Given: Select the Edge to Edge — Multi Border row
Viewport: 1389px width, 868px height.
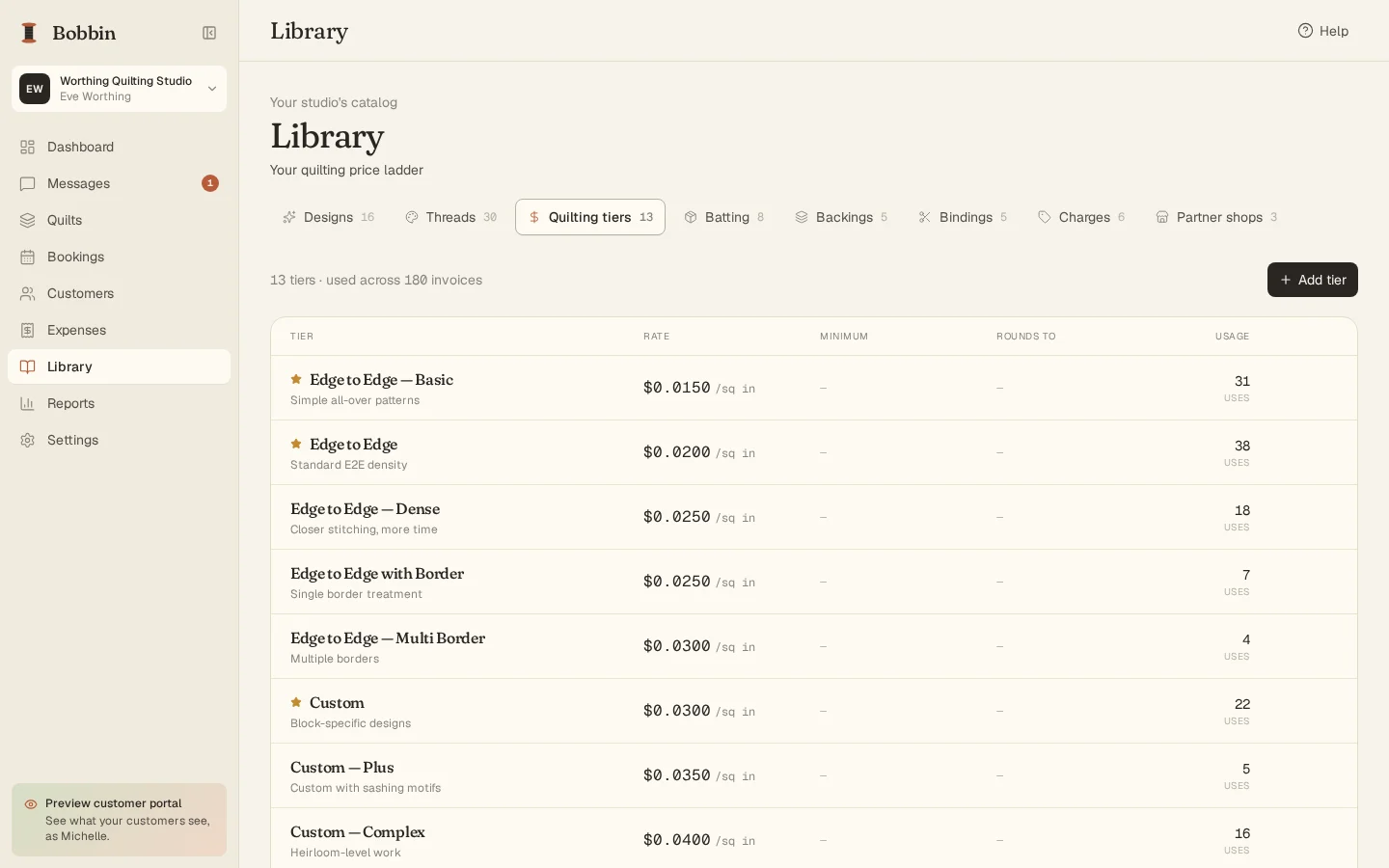Looking at the screenshot, I should click(814, 646).
